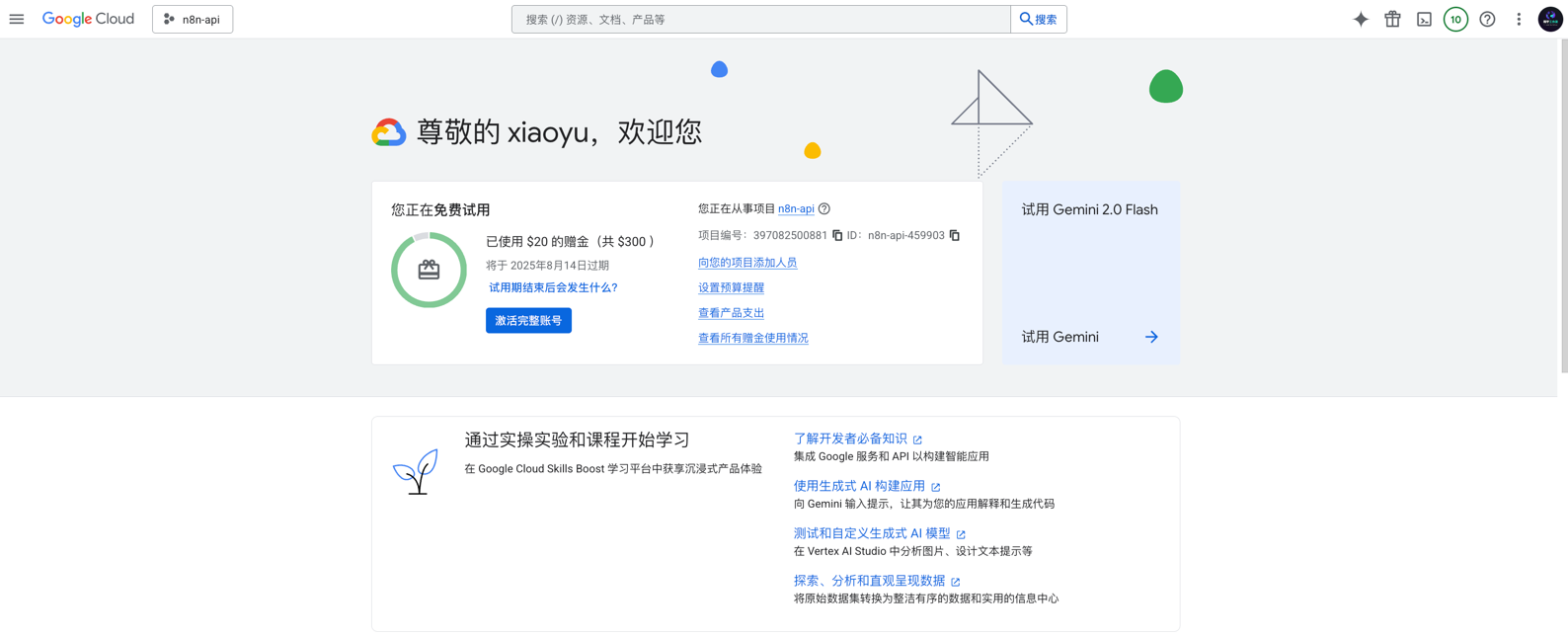Click the 试用 Gemini 2.0 Flash card
The image size is (1568, 638).
(1091, 273)
